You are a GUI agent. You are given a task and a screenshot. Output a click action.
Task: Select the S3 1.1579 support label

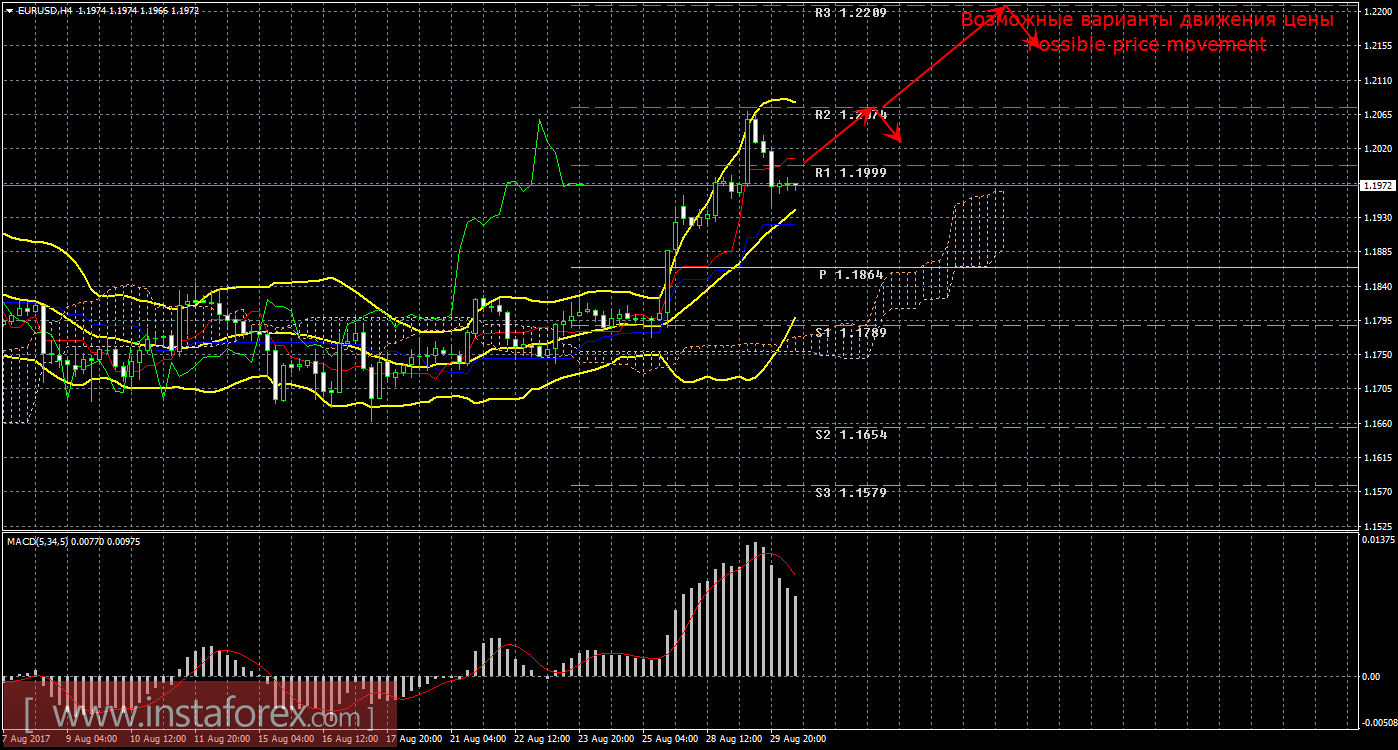pos(850,493)
